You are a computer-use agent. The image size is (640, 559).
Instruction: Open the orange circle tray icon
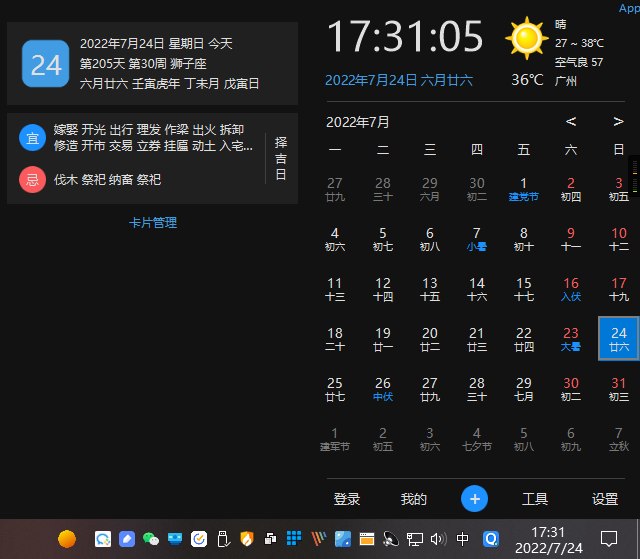tap(67, 539)
